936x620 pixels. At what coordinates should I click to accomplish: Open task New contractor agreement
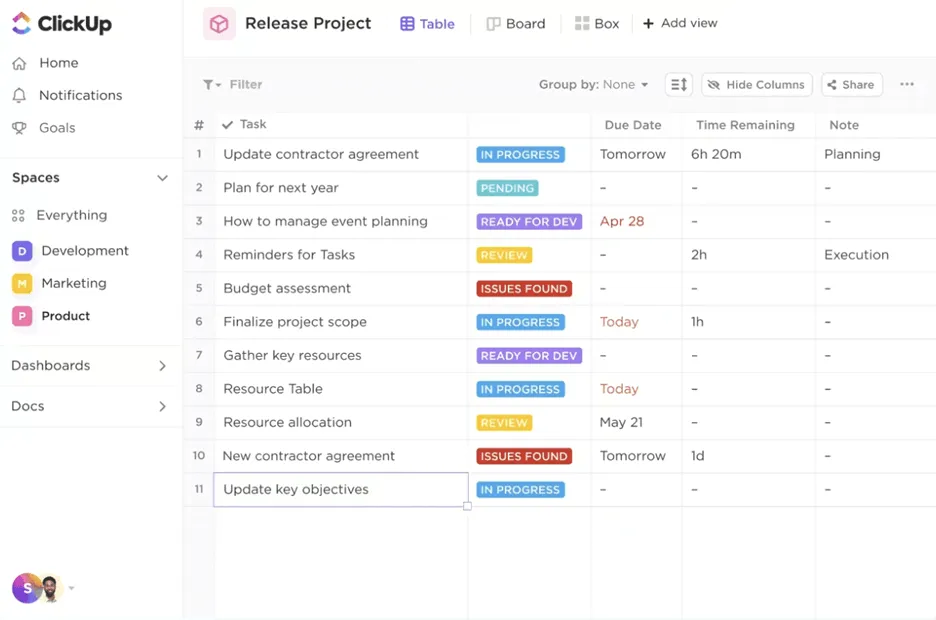[x=309, y=455]
